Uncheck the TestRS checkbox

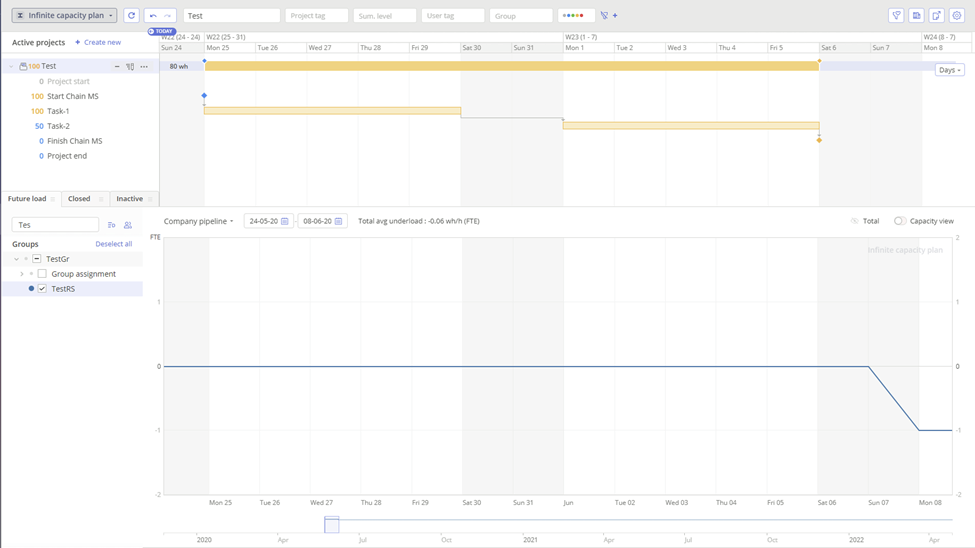[x=42, y=289]
